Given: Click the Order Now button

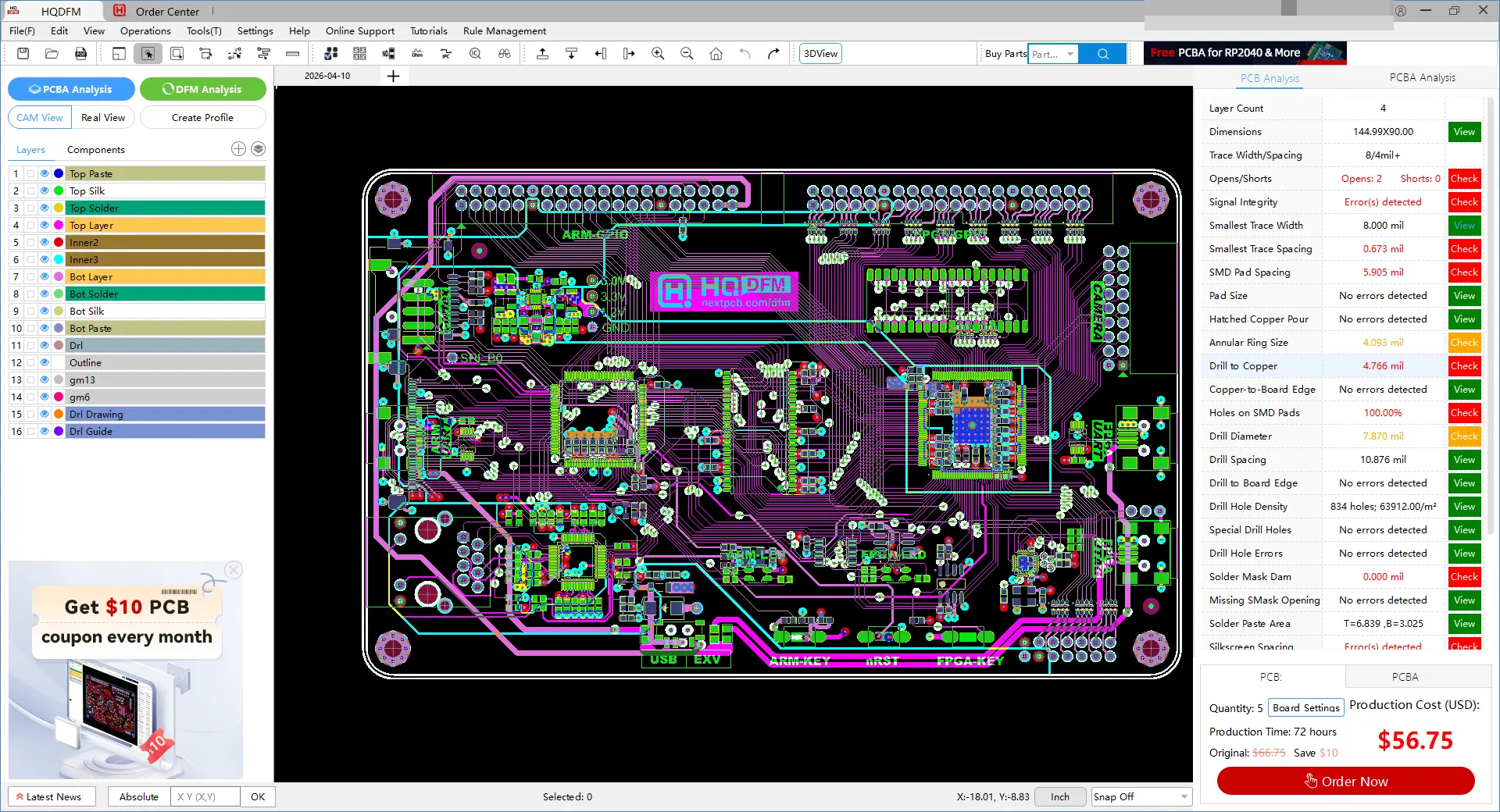Looking at the screenshot, I should 1345,781.
